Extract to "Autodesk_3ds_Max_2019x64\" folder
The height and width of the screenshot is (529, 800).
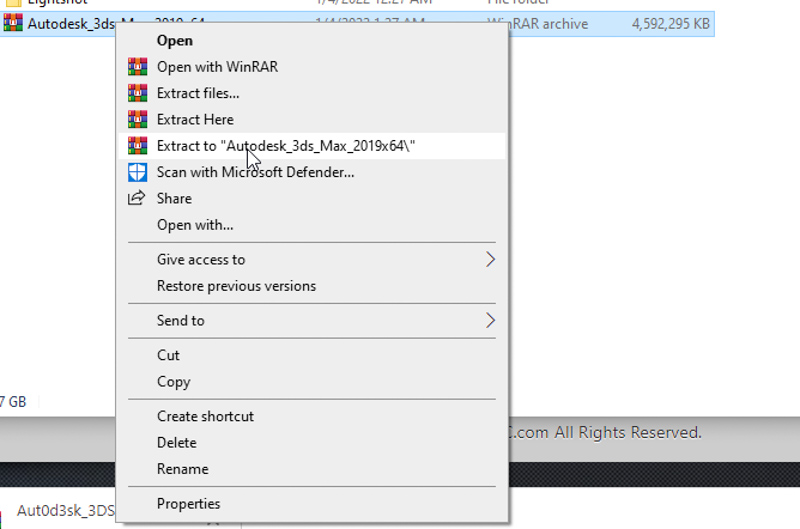tap(312, 146)
